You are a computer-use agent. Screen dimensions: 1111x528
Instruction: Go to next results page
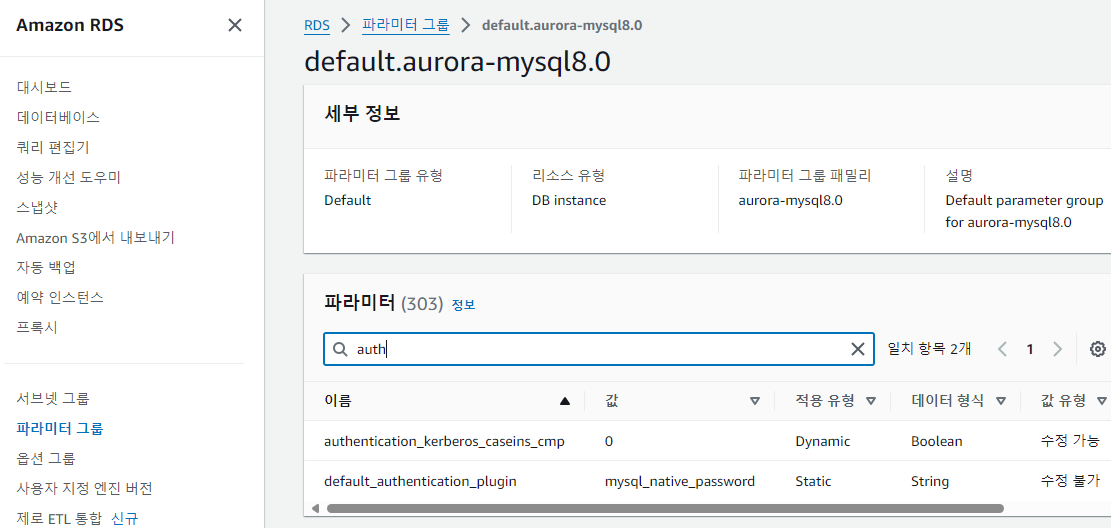click(x=1057, y=349)
